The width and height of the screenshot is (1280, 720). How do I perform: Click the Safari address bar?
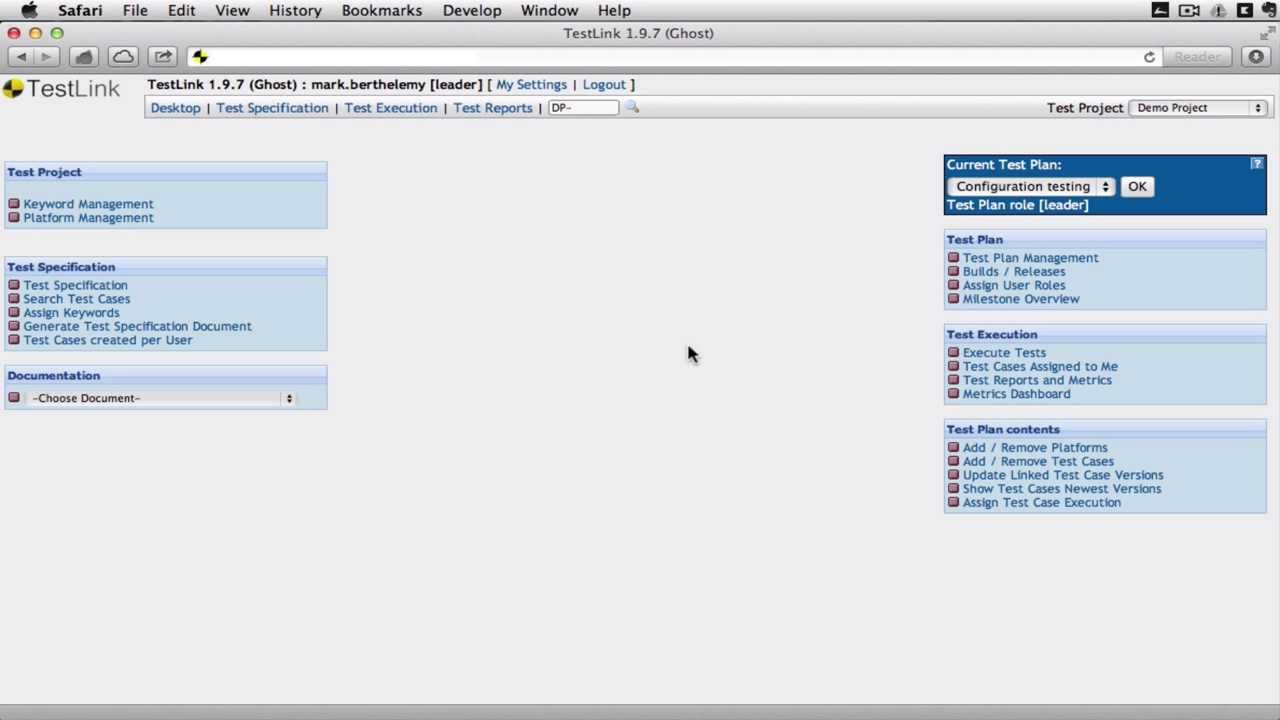point(675,57)
